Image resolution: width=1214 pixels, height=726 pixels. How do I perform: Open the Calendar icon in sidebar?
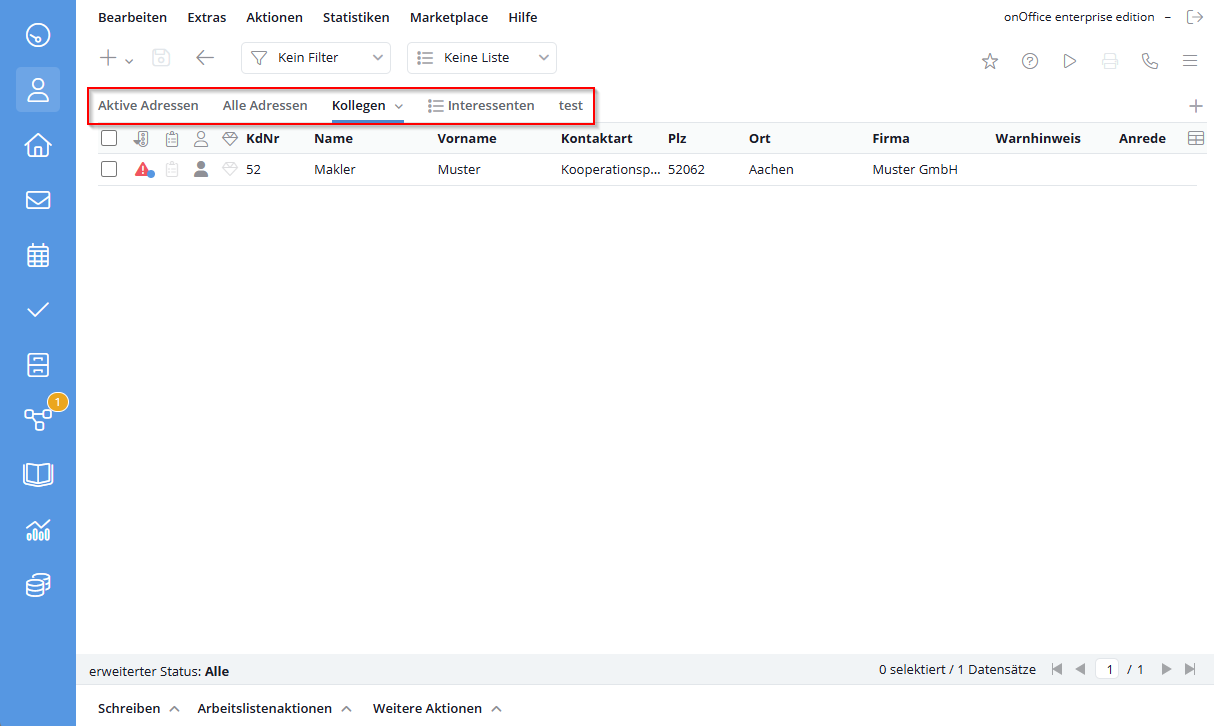click(x=38, y=255)
